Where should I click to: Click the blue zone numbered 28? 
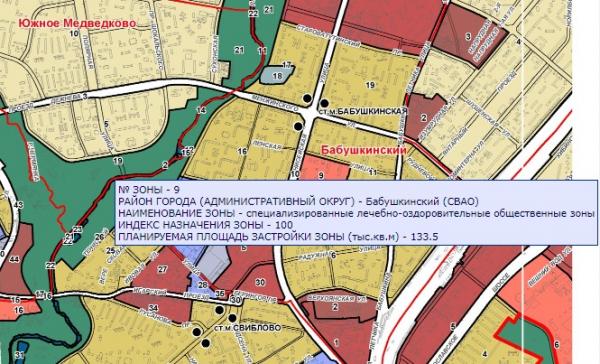pos(203,285)
